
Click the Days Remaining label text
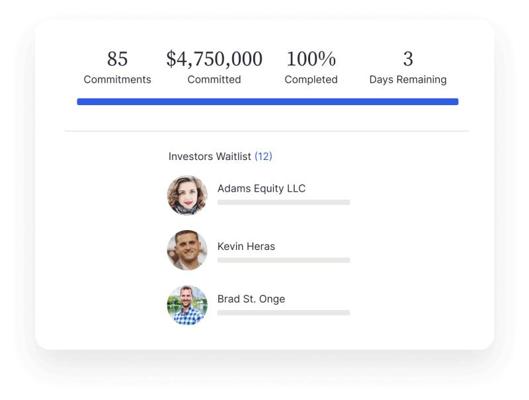pos(408,80)
